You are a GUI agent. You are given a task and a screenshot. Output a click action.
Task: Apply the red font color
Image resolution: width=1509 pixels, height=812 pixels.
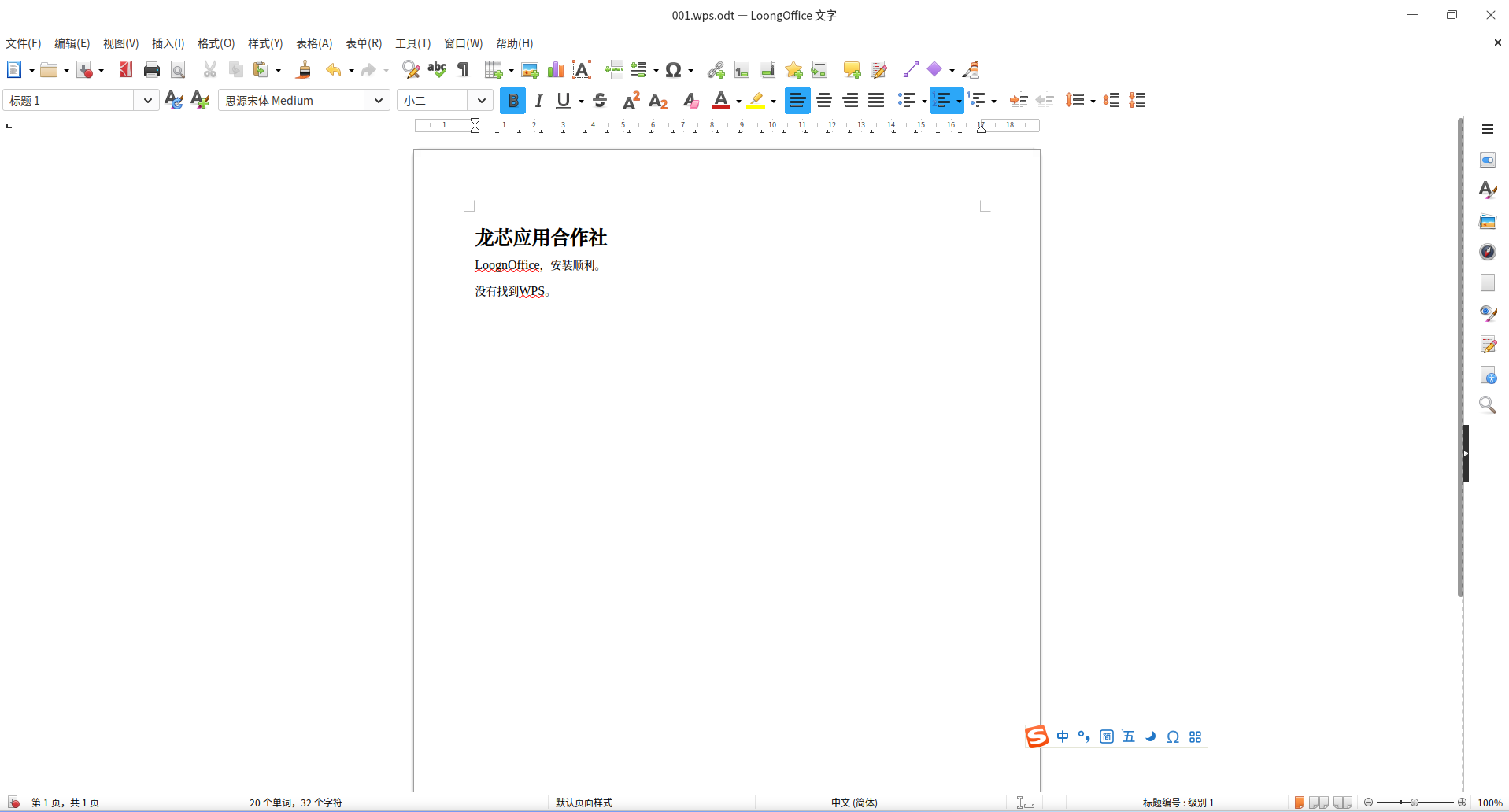[x=720, y=100]
